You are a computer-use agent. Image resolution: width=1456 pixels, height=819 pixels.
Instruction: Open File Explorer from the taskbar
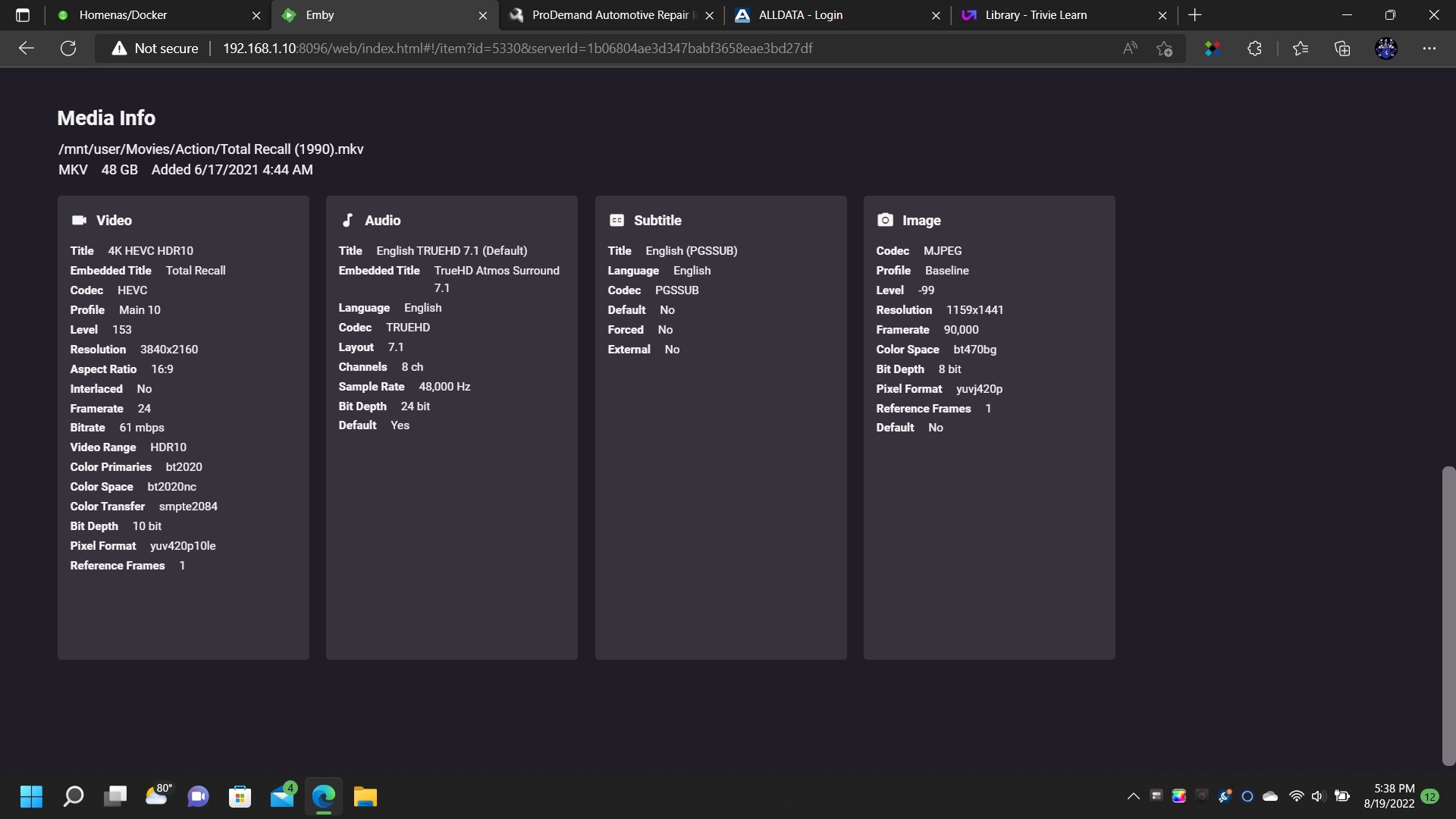click(x=365, y=796)
